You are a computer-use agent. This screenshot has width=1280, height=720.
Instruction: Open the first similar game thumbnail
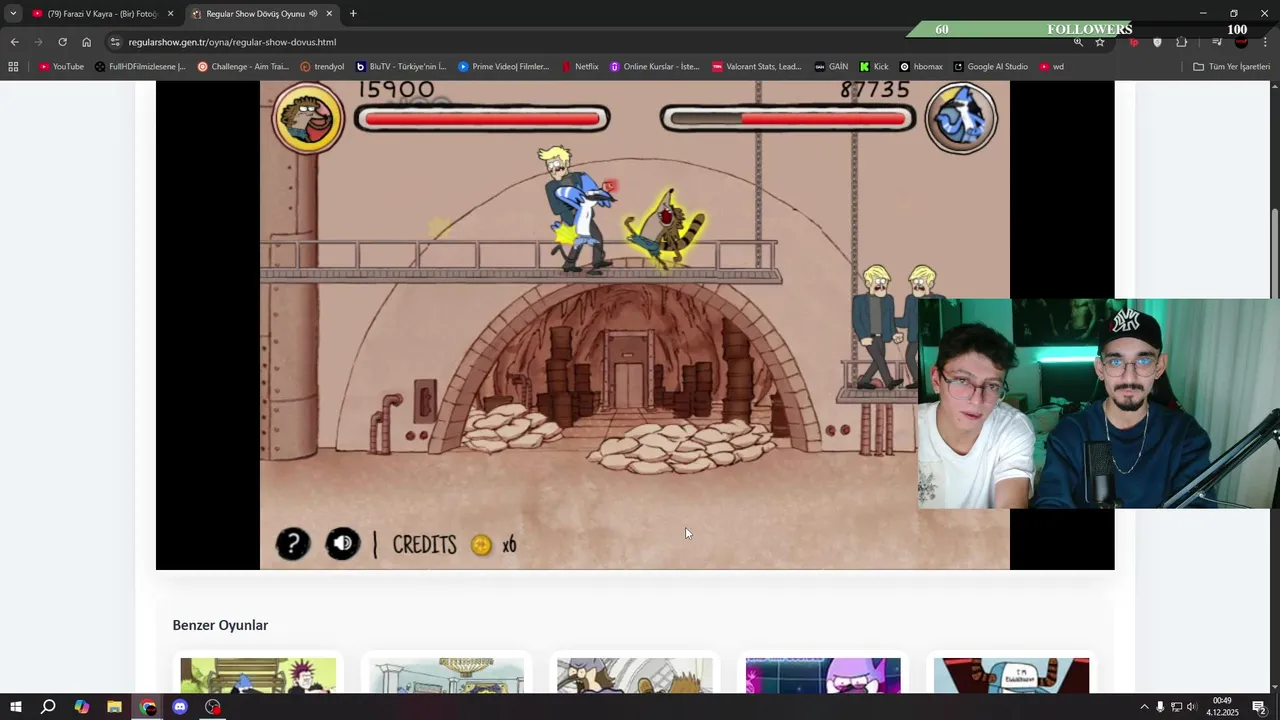click(x=258, y=675)
